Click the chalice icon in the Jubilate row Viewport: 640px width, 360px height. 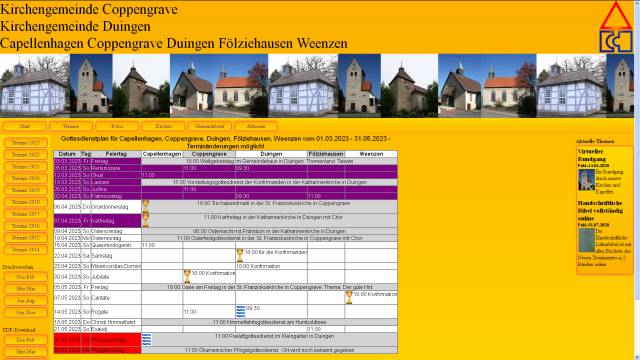(187, 276)
